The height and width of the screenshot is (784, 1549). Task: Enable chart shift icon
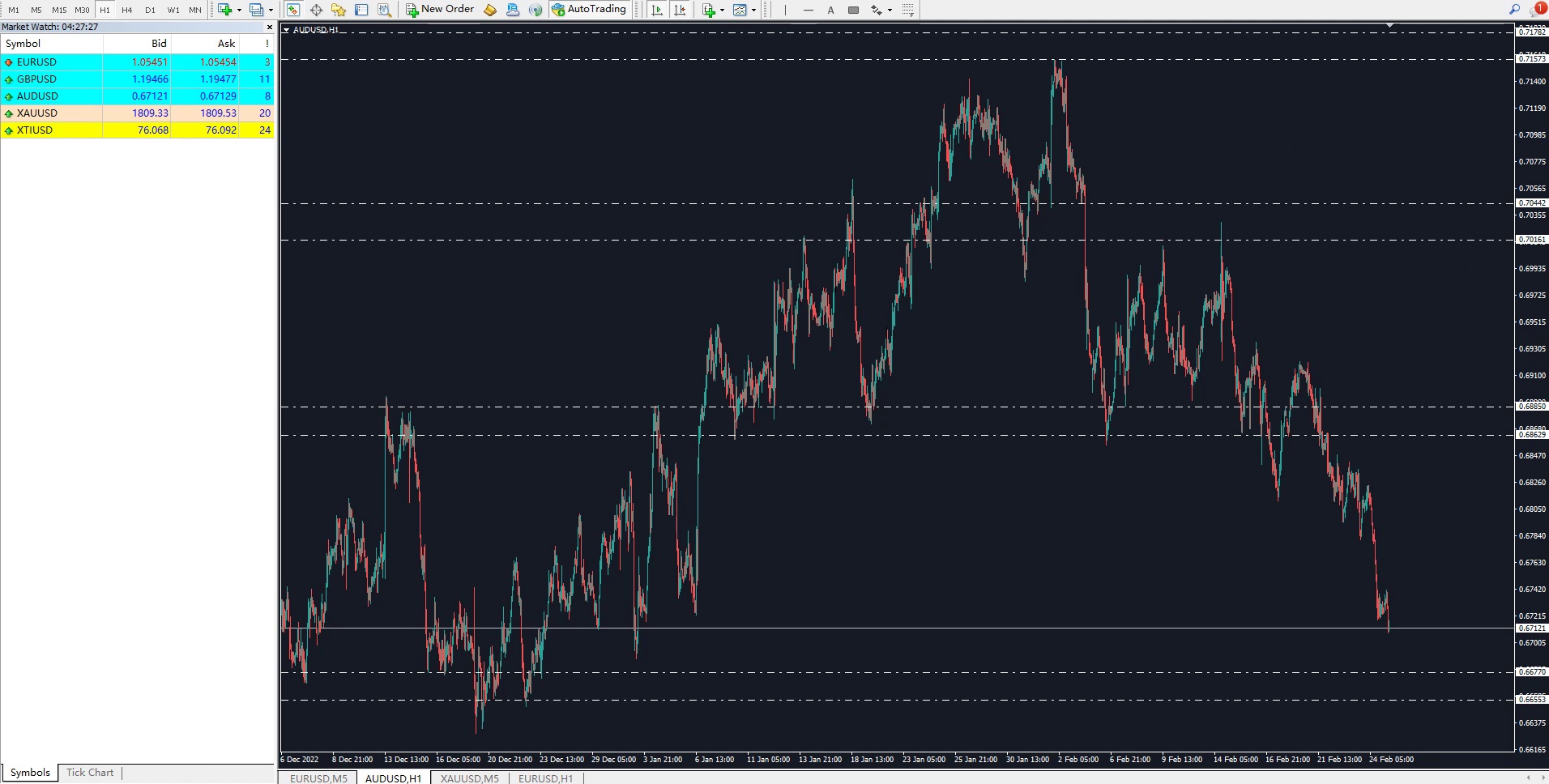(680, 10)
